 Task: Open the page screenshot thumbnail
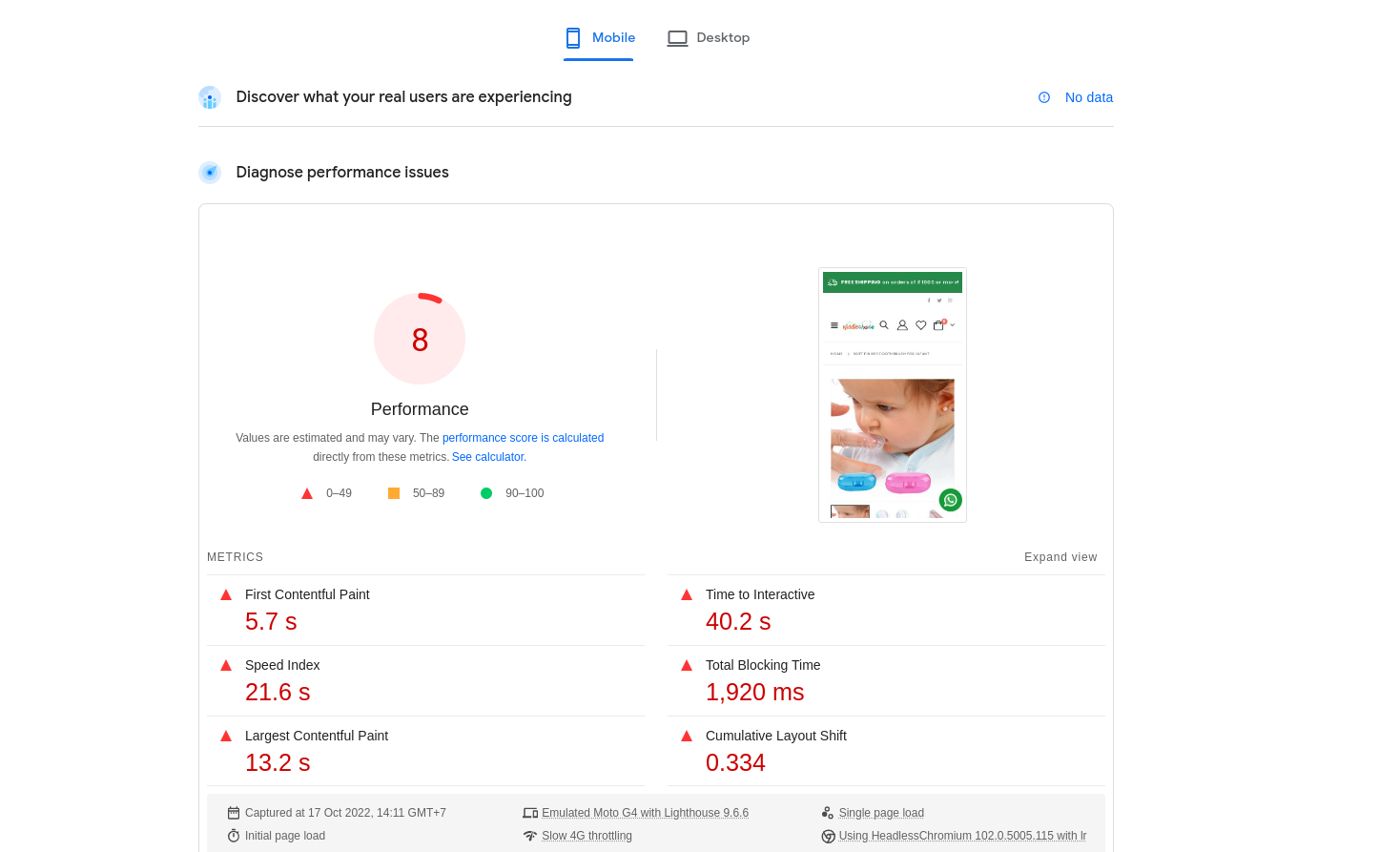pos(892,395)
